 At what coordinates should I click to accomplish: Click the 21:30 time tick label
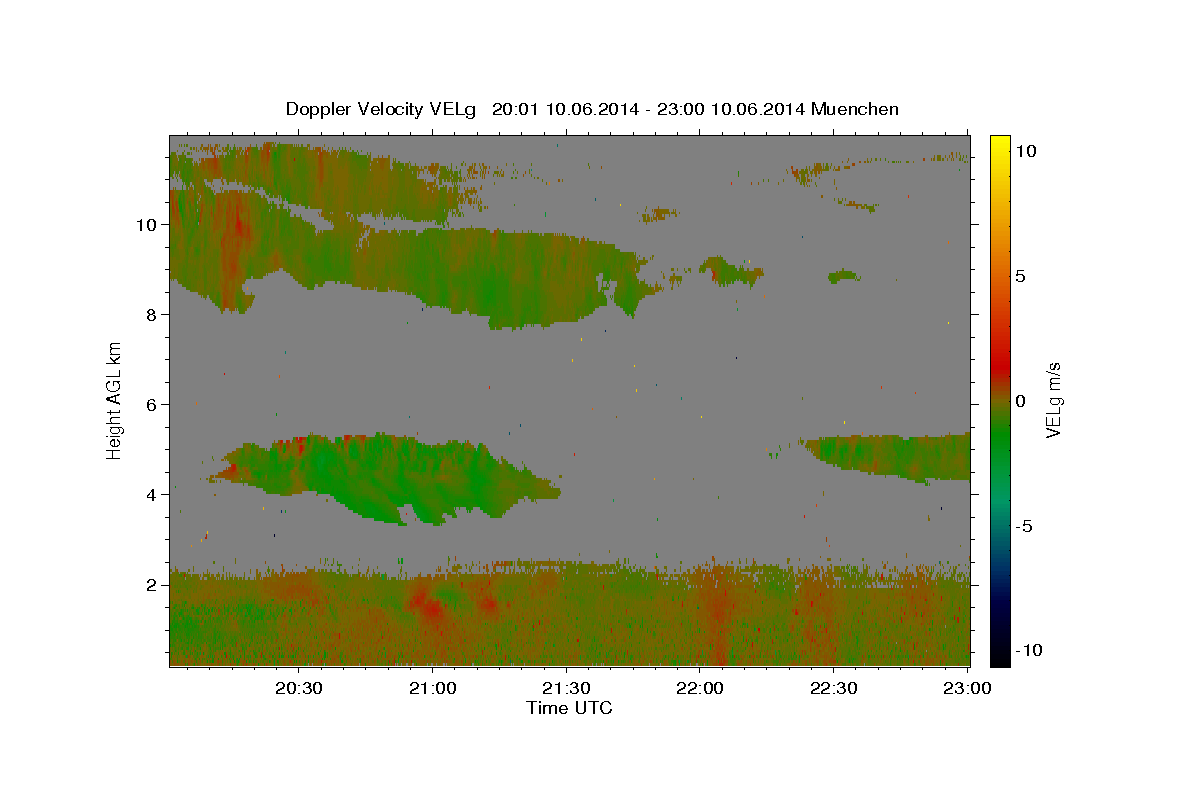coord(567,689)
